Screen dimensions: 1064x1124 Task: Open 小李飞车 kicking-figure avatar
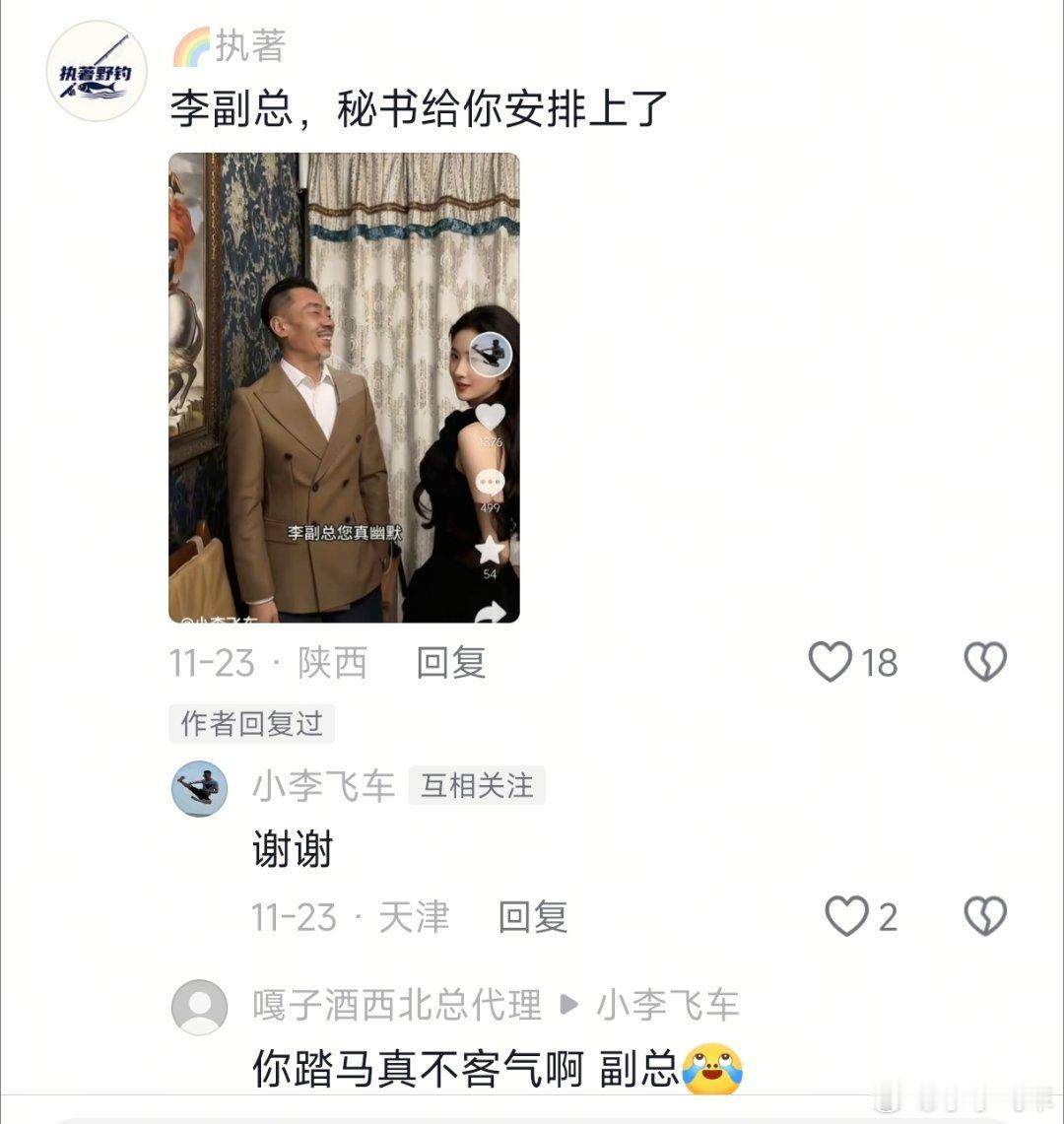coord(199,788)
